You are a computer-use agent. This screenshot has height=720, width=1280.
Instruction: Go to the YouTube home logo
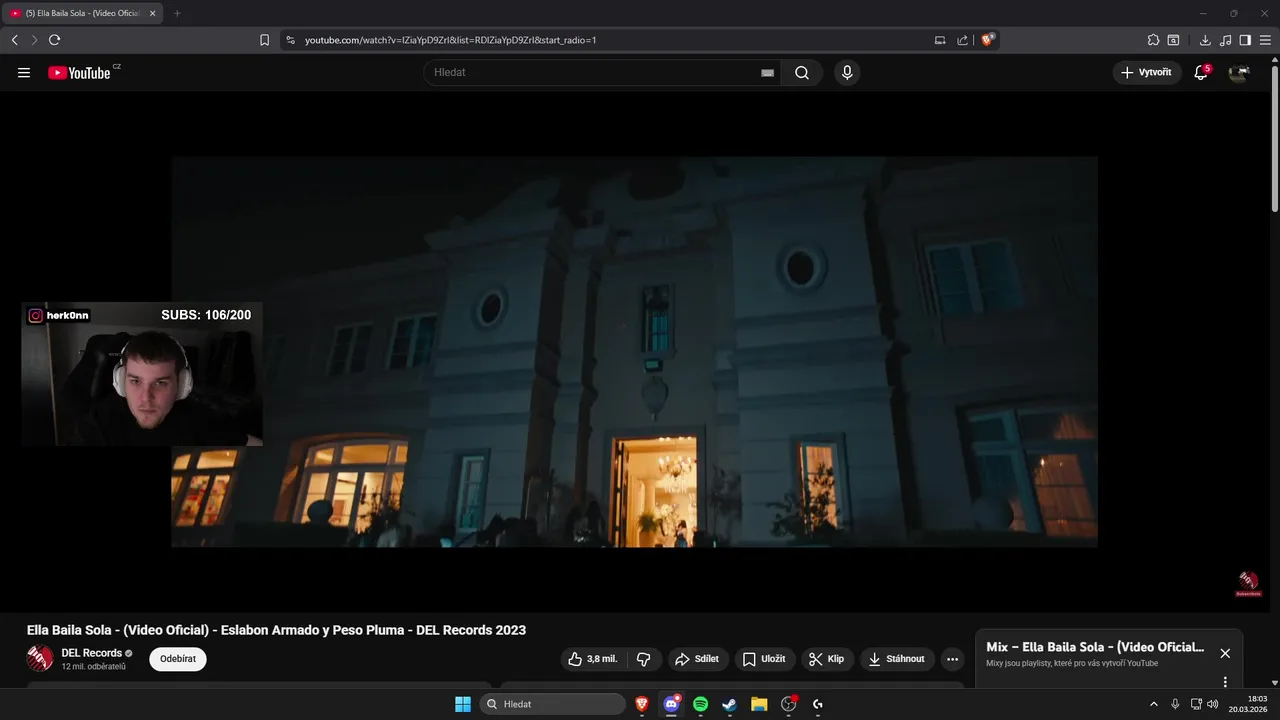pos(79,73)
